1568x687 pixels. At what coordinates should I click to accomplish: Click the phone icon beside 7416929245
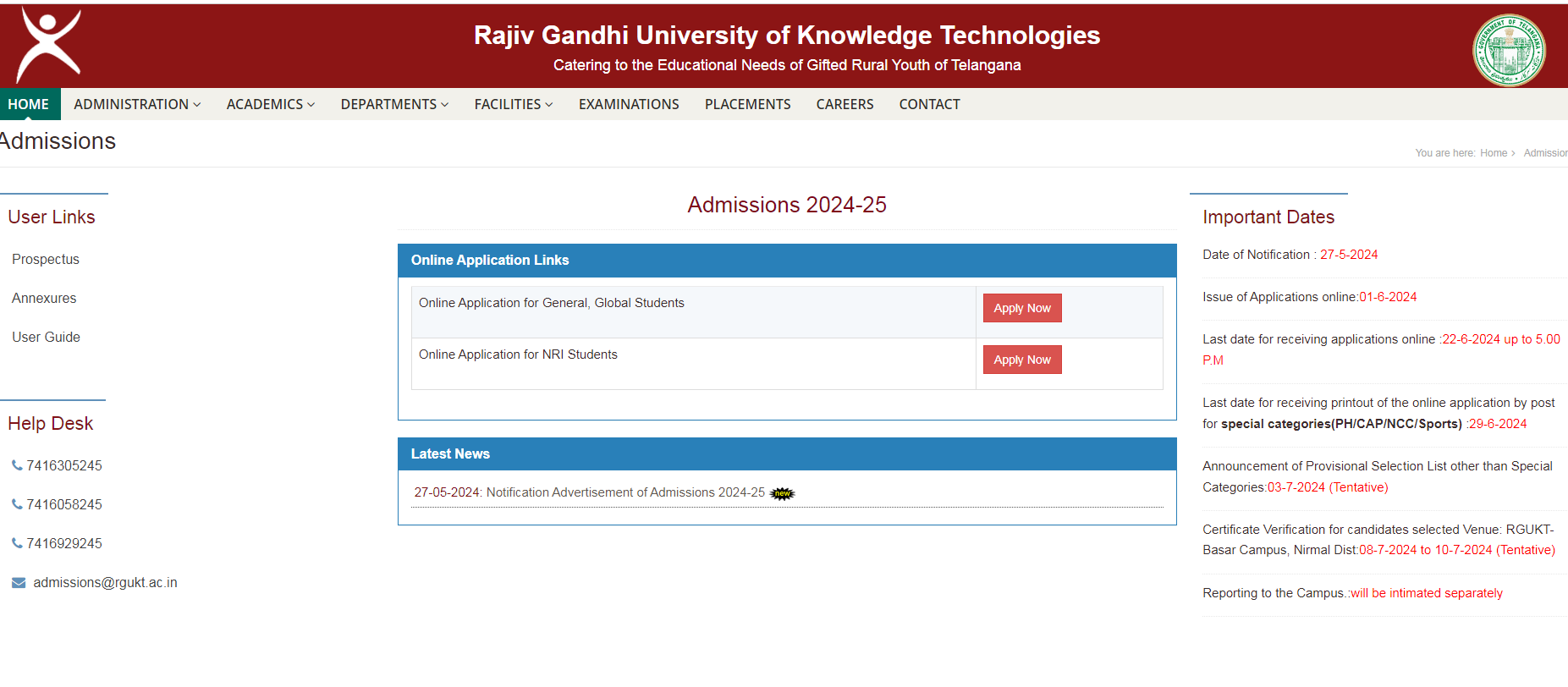click(x=17, y=543)
